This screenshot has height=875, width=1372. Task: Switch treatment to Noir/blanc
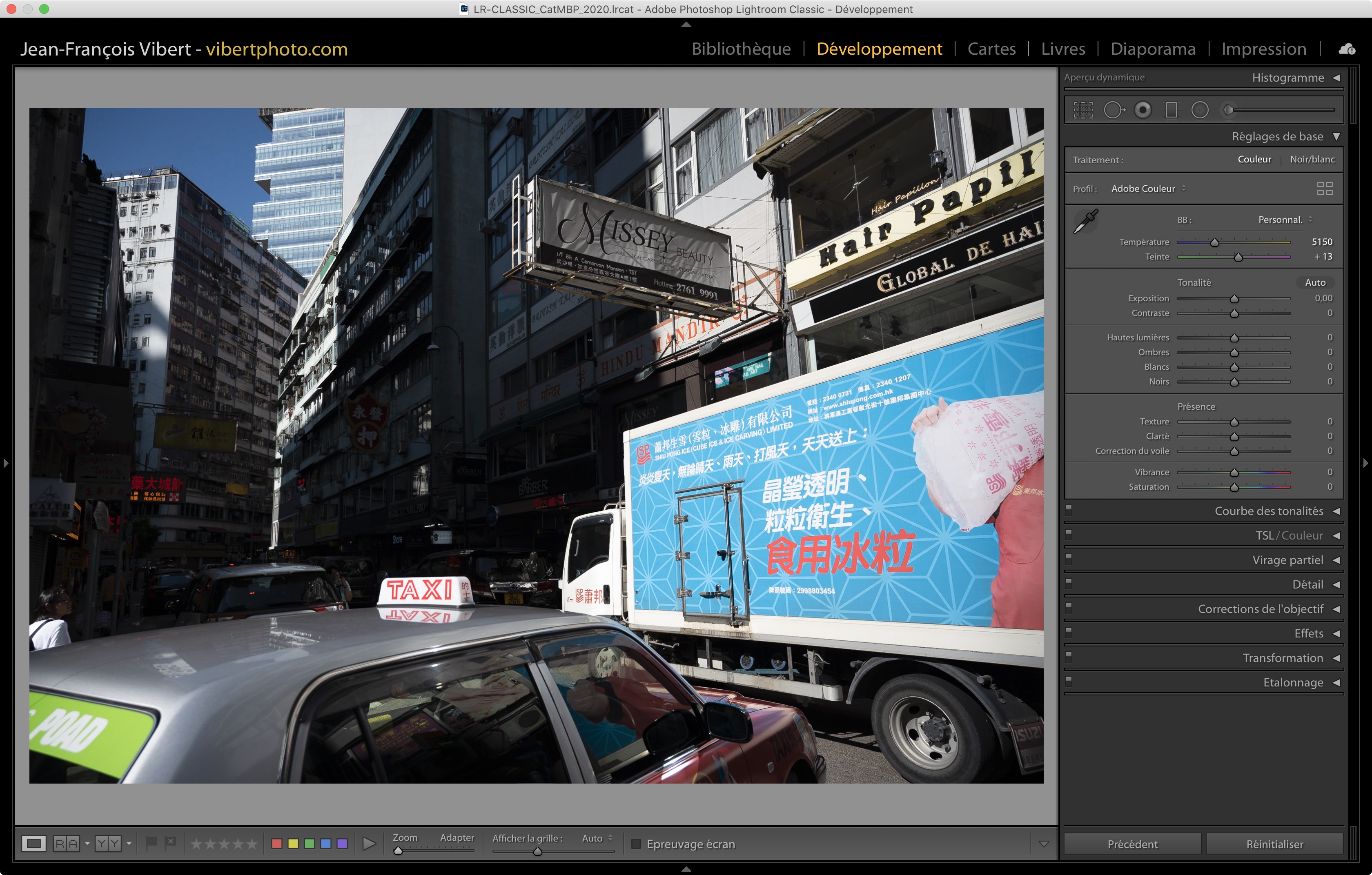1312,160
